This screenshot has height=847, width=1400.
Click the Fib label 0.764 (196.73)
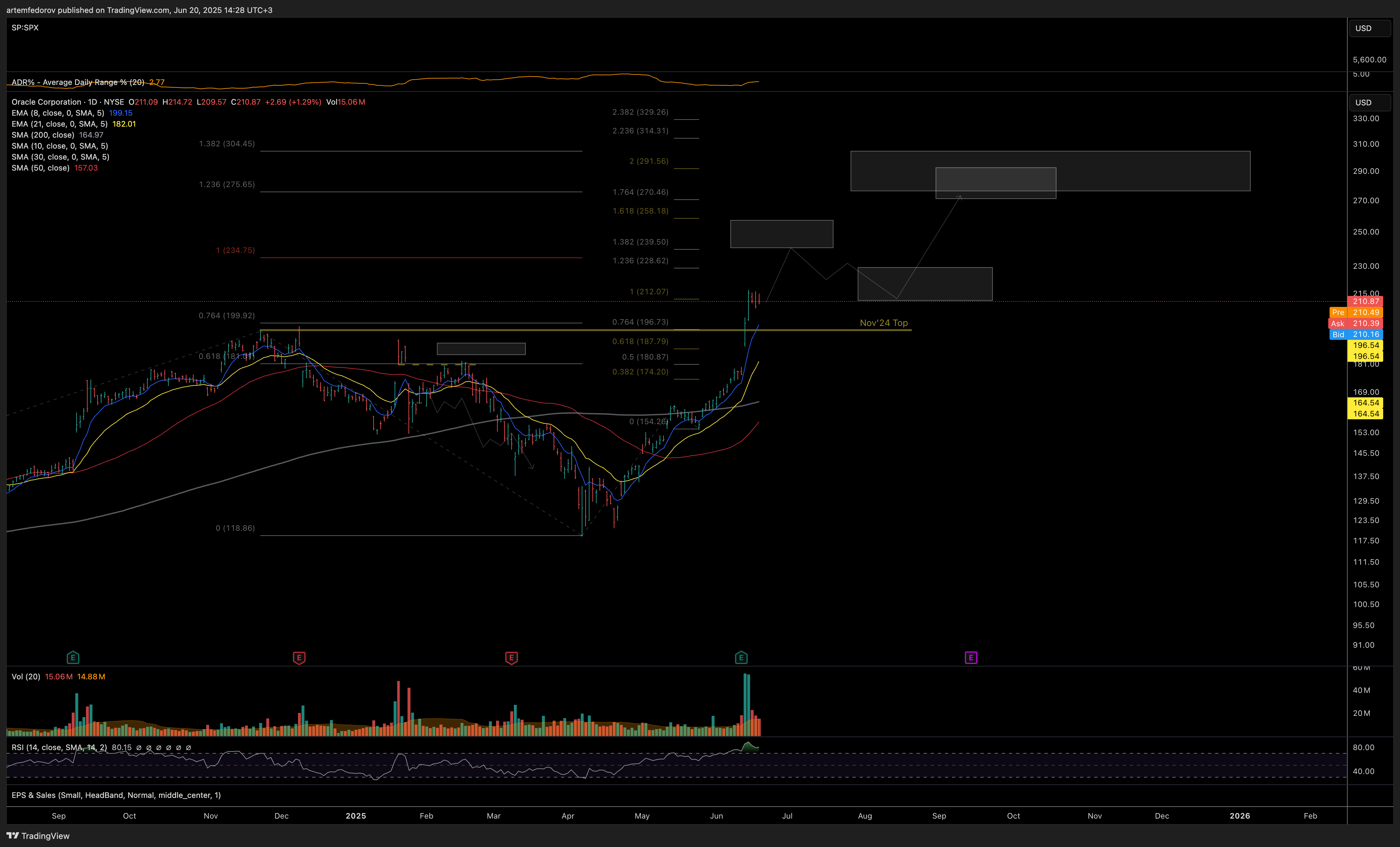pyautogui.click(x=640, y=322)
